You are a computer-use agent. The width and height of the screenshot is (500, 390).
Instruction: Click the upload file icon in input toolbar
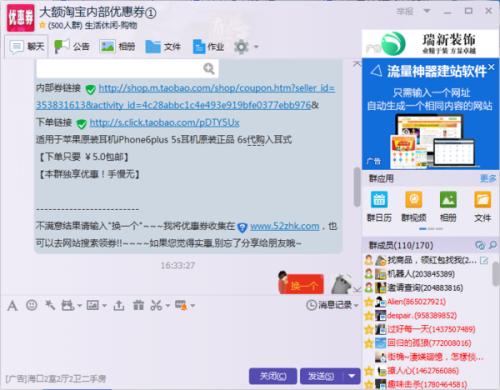coord(119,305)
